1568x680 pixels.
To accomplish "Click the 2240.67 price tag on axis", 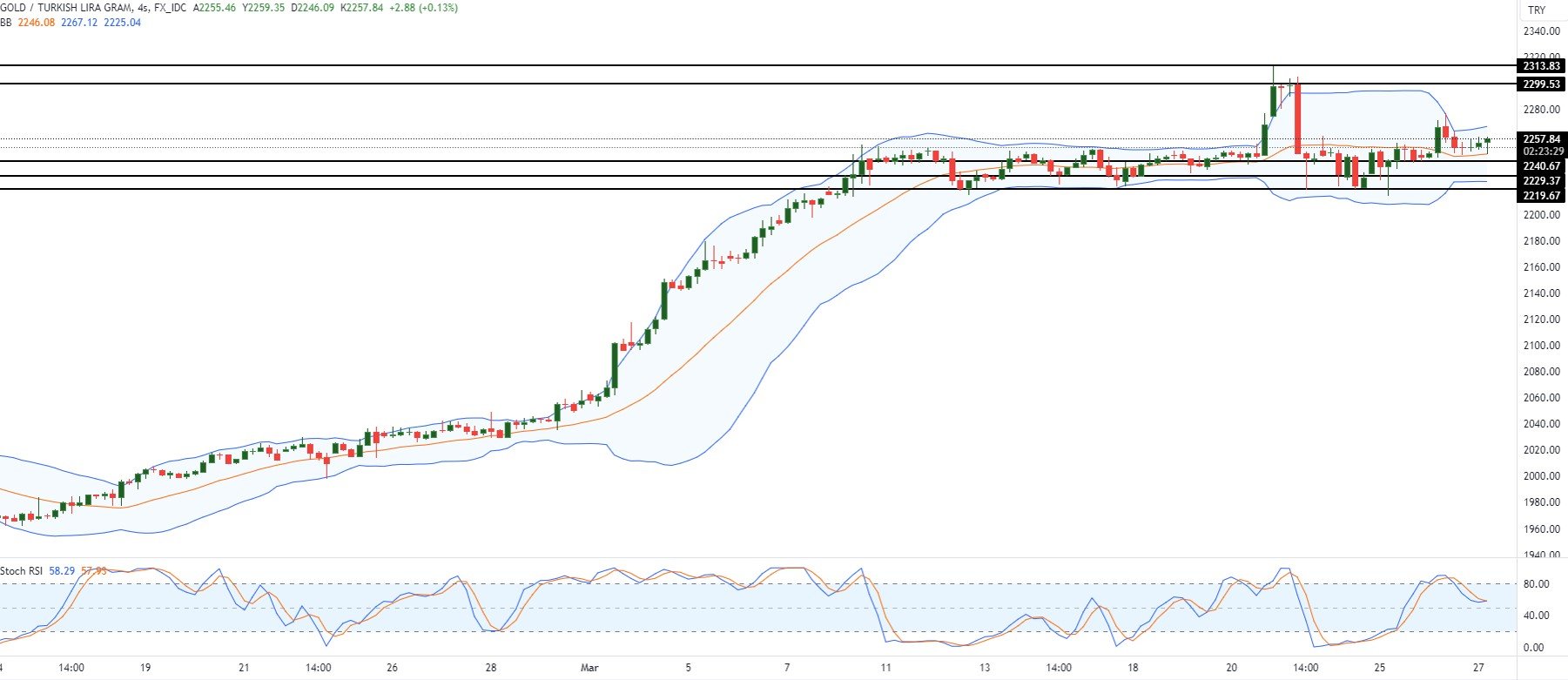I will (1541, 166).
